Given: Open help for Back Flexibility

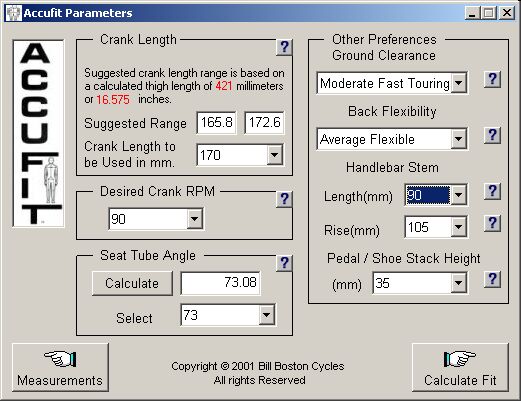Looking at the screenshot, I should tap(492, 135).
